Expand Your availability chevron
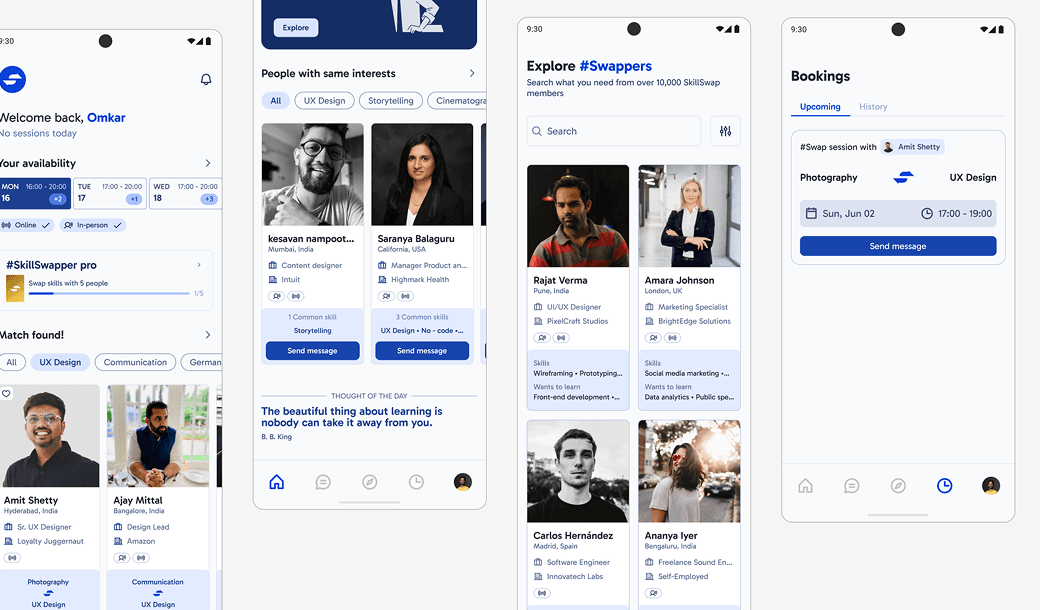The width and height of the screenshot is (1040, 610). 208,163
